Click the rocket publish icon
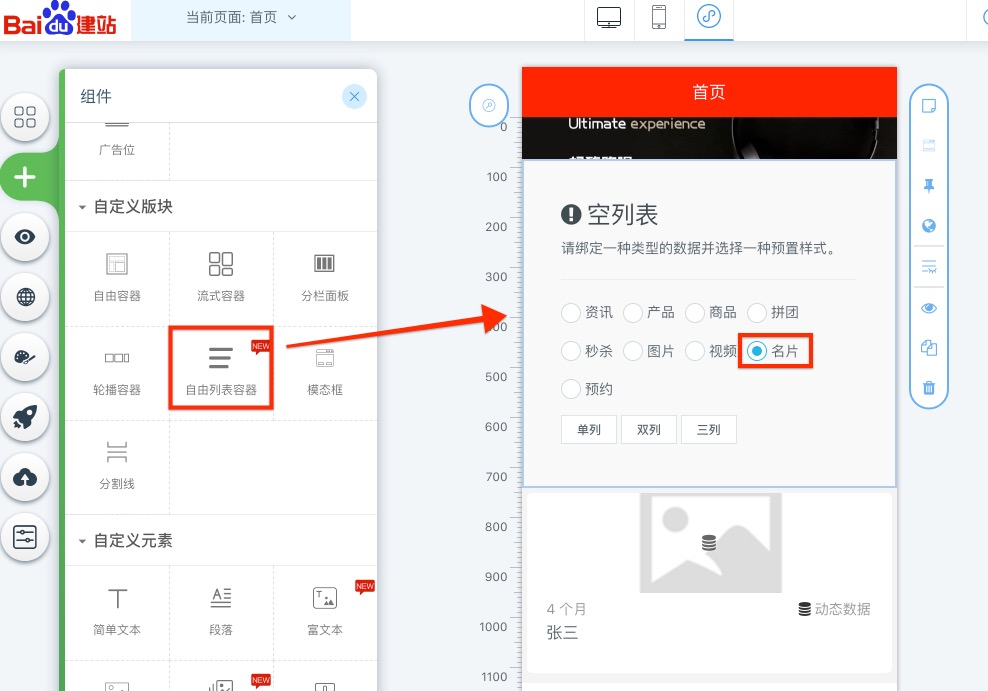 (25, 417)
